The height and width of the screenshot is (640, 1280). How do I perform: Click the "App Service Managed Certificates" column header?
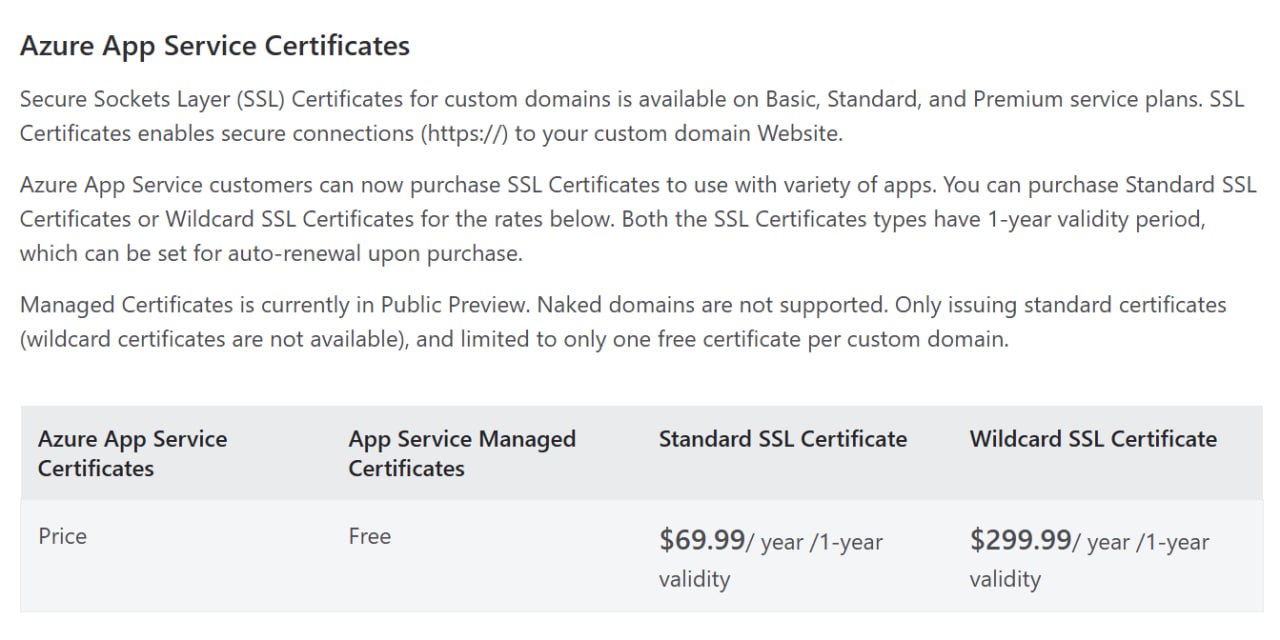click(x=461, y=453)
